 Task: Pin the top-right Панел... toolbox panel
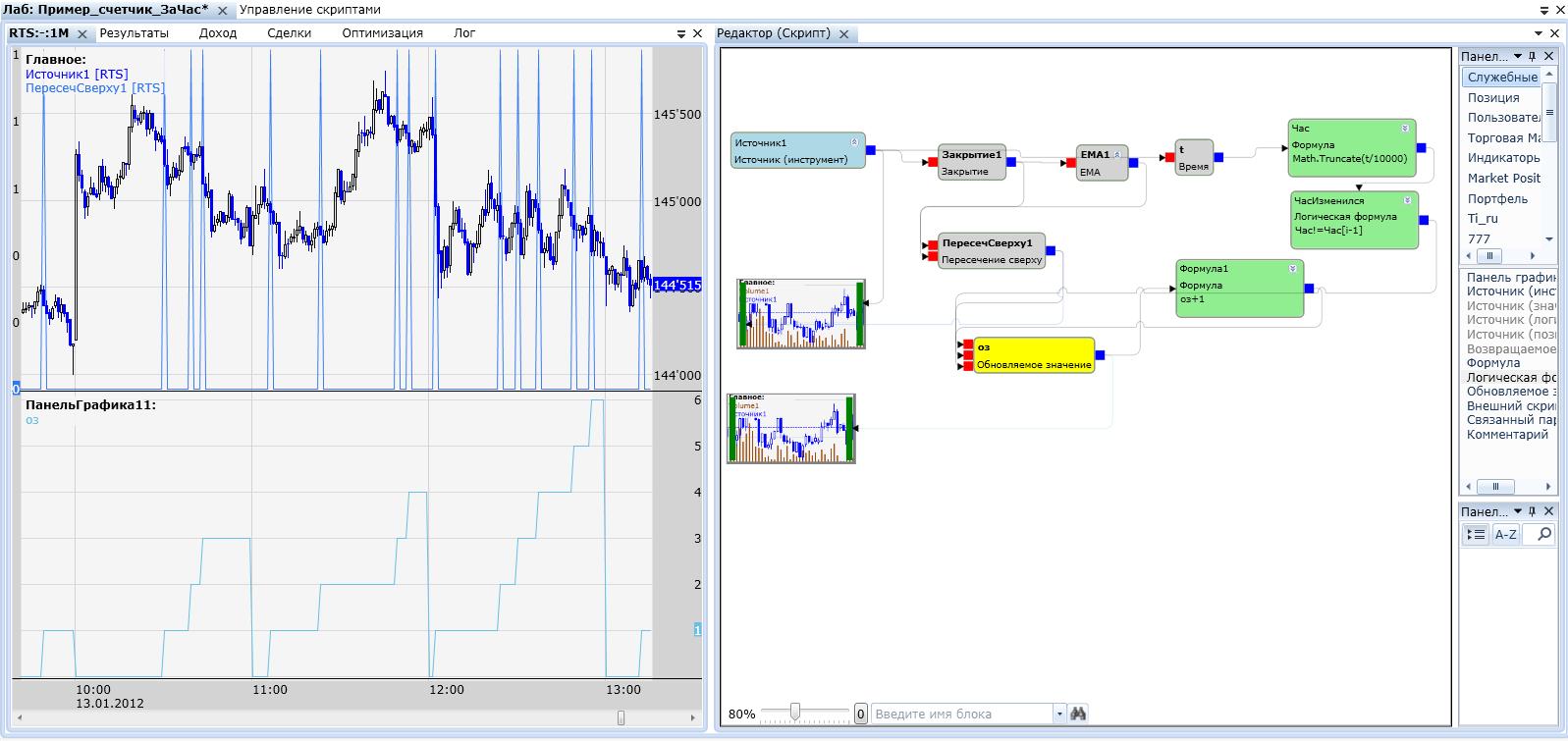pos(1533,57)
